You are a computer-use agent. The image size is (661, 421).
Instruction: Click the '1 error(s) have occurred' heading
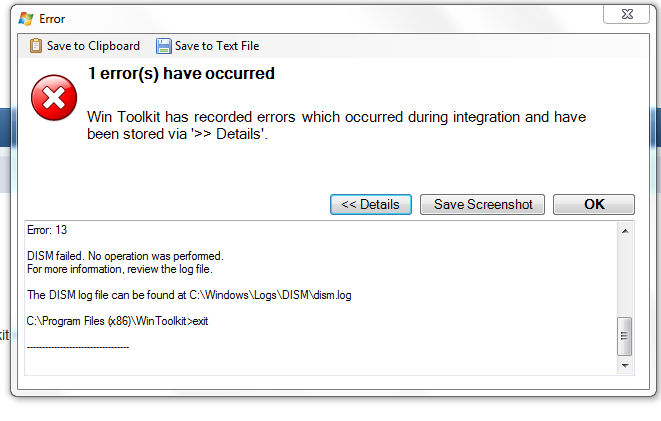(x=181, y=73)
